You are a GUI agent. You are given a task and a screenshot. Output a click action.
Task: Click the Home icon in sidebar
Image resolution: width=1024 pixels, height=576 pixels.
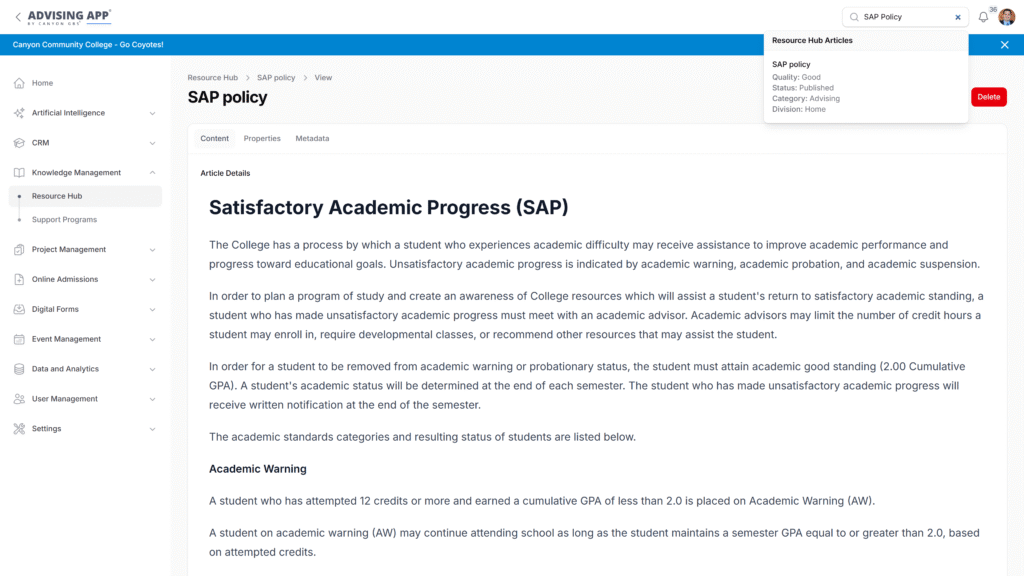coord(19,83)
